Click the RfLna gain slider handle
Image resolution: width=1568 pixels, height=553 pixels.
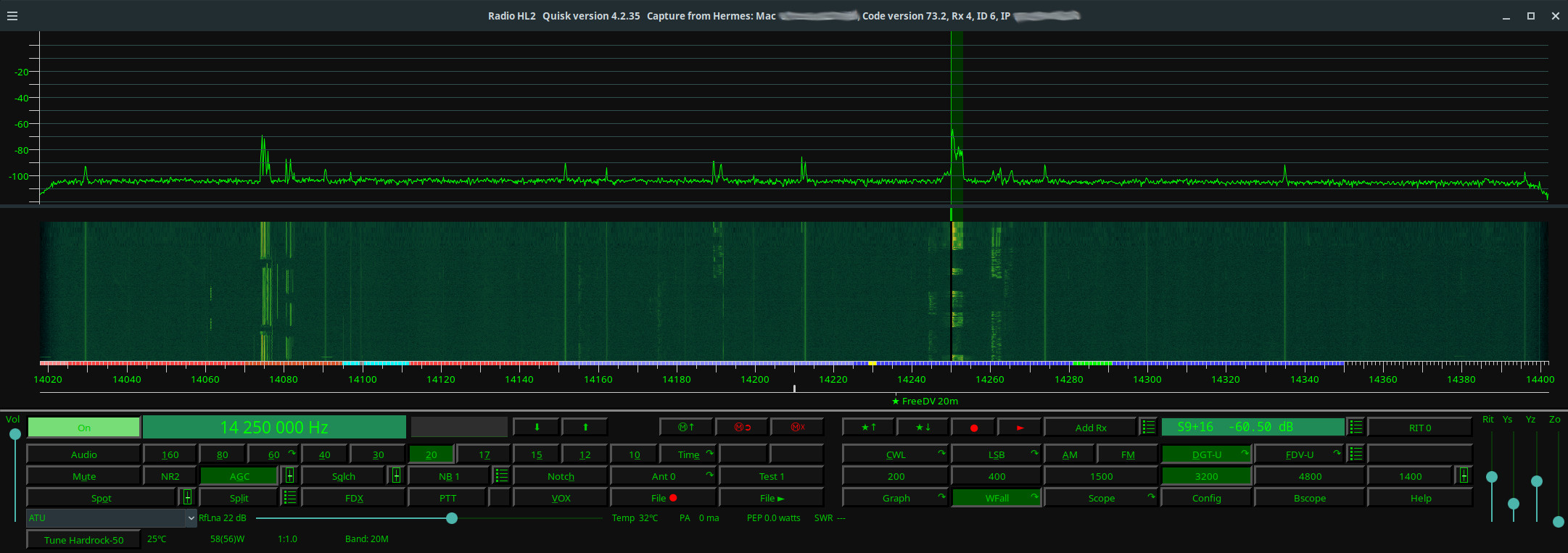(x=452, y=518)
